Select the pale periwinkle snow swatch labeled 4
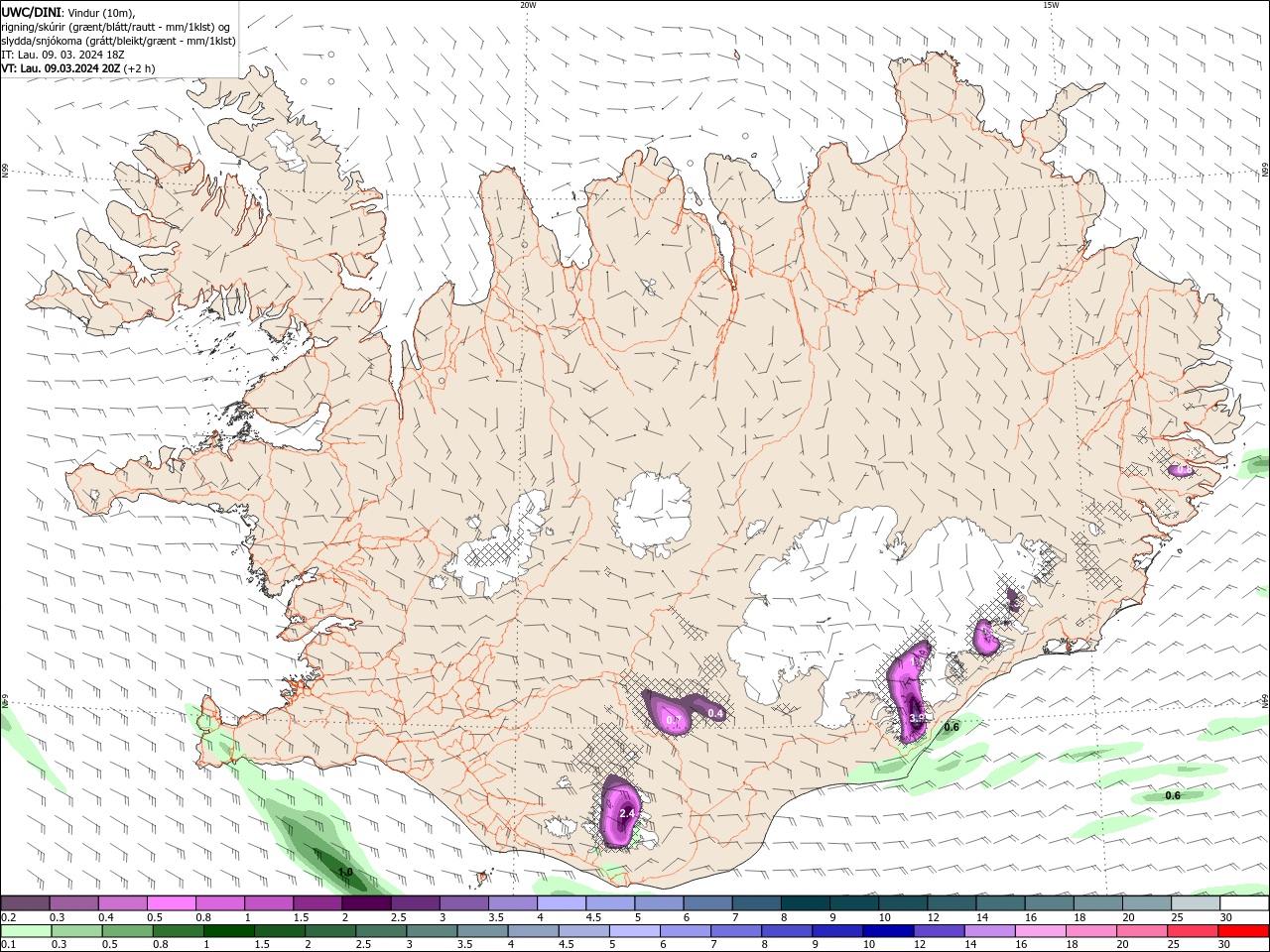The width and height of the screenshot is (1270, 952). pos(561,903)
